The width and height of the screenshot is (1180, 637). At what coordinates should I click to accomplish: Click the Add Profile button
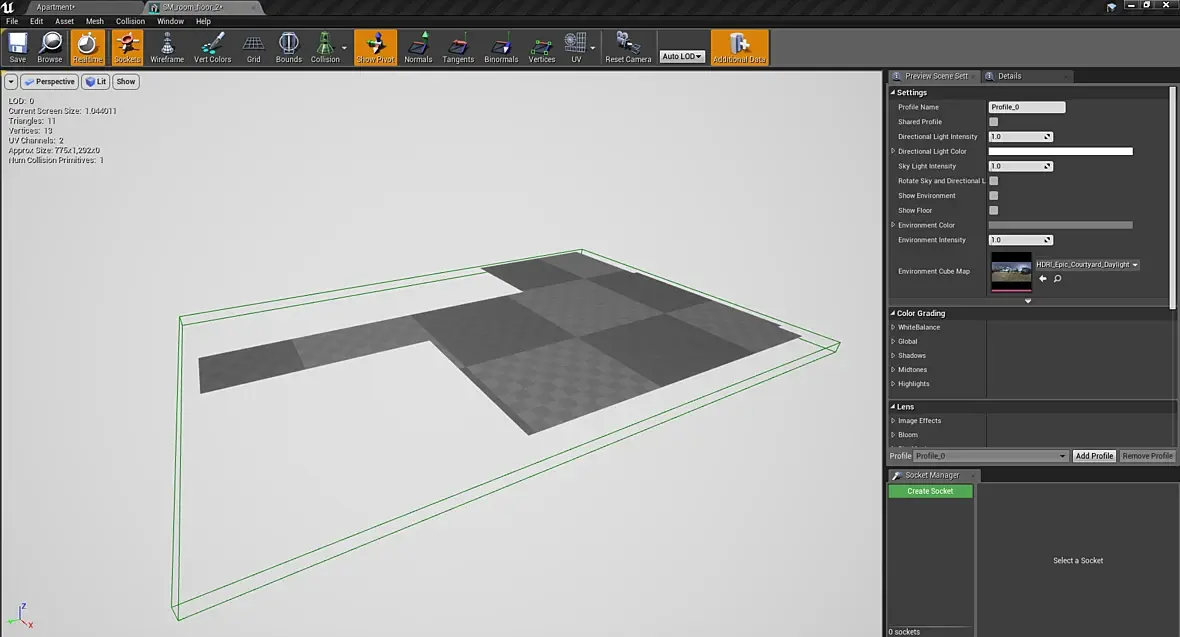1094,456
